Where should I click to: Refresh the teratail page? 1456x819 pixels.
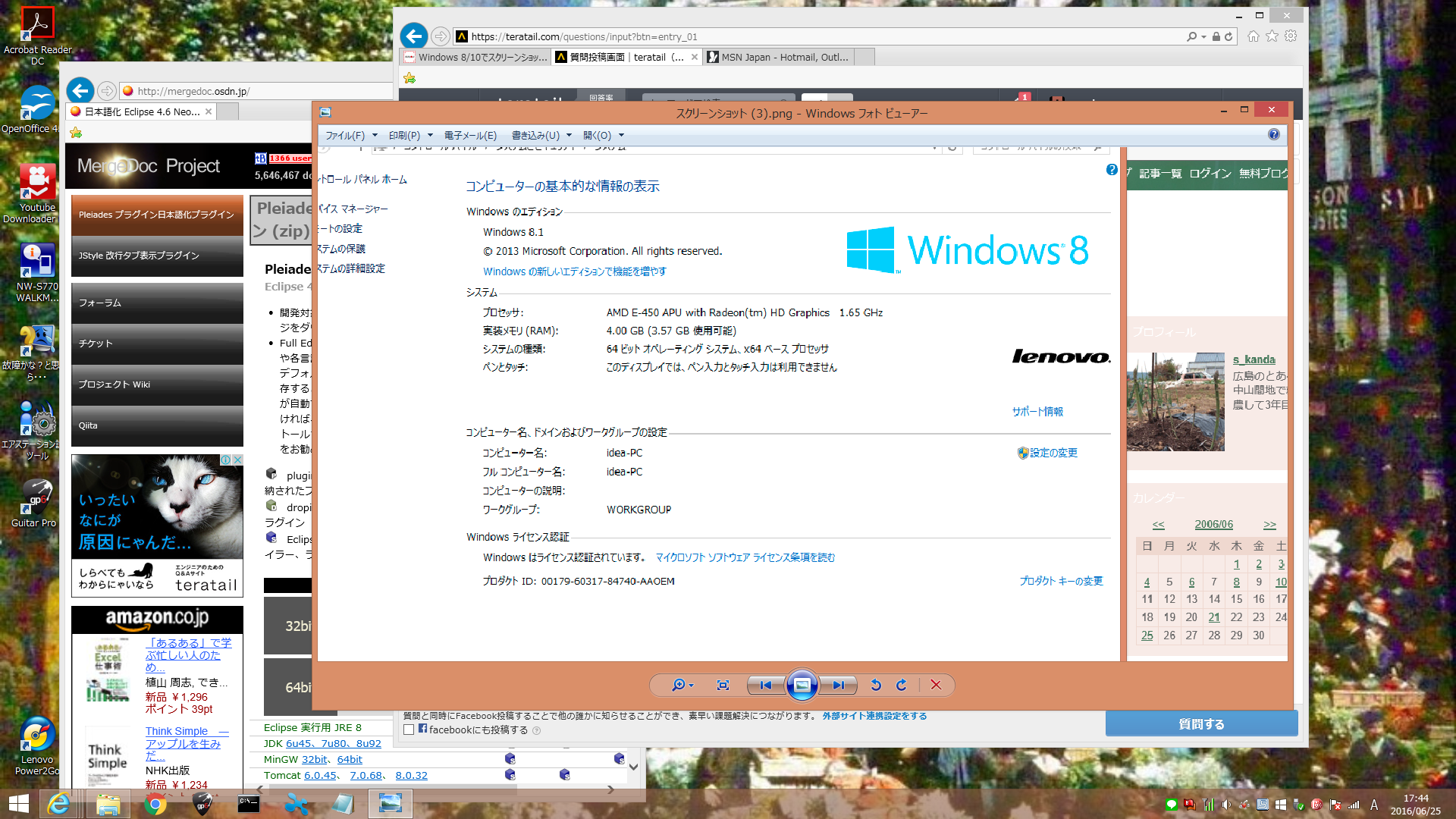click(1228, 36)
